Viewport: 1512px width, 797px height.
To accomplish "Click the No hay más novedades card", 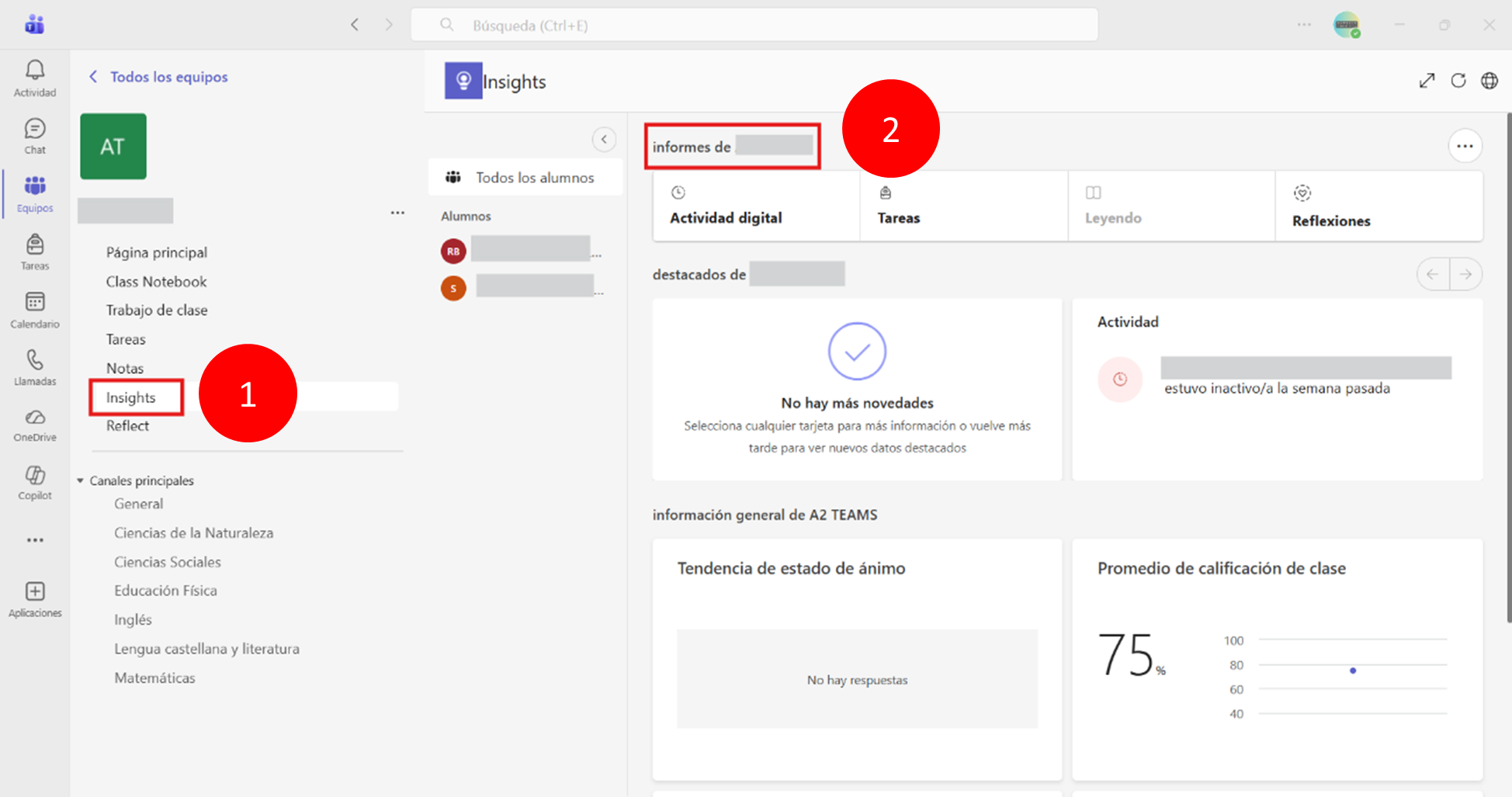I will pyautogui.click(x=857, y=390).
